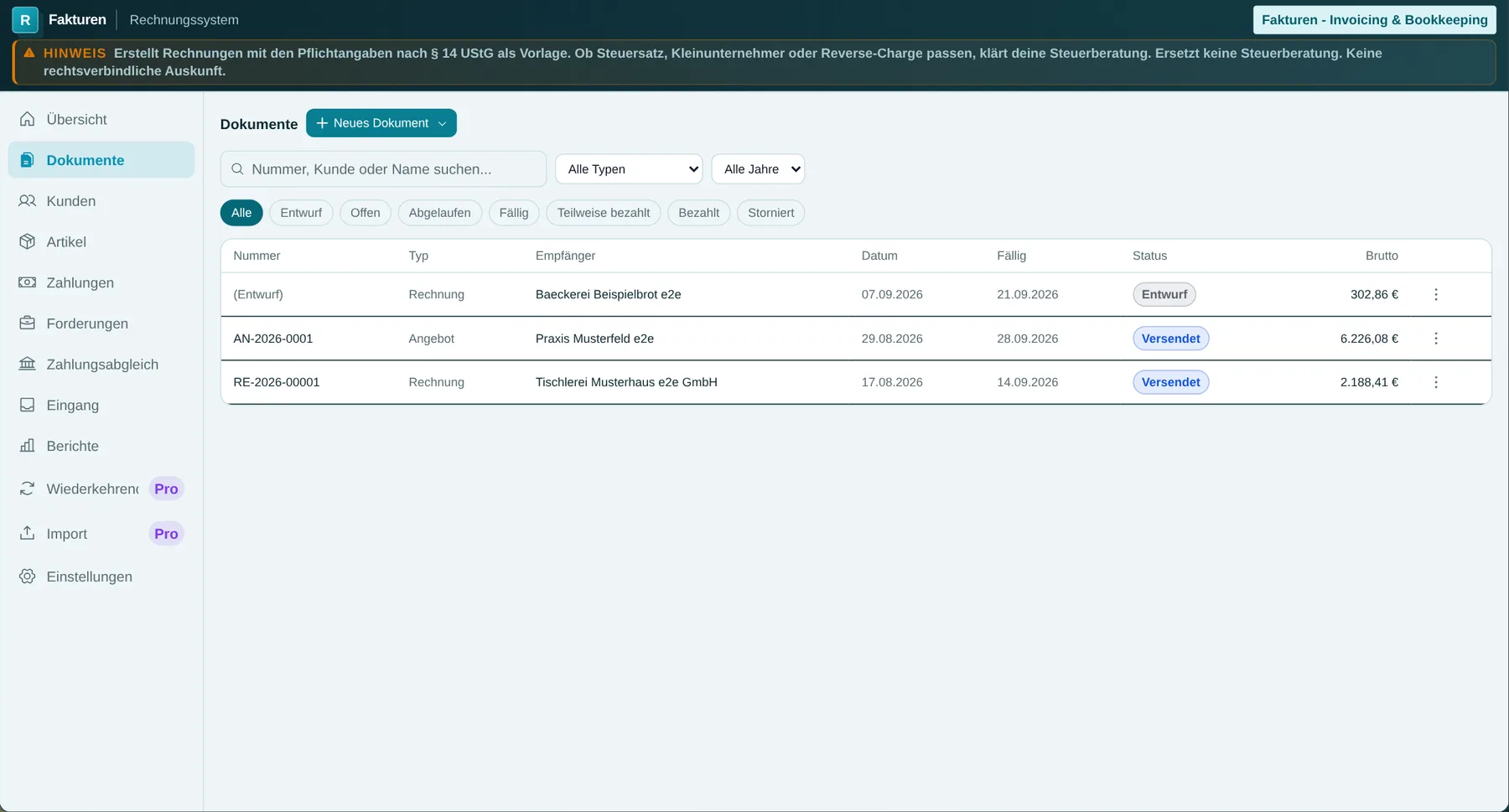Image resolution: width=1509 pixels, height=812 pixels.
Task: Filter documents by Storniert
Action: pos(771,213)
